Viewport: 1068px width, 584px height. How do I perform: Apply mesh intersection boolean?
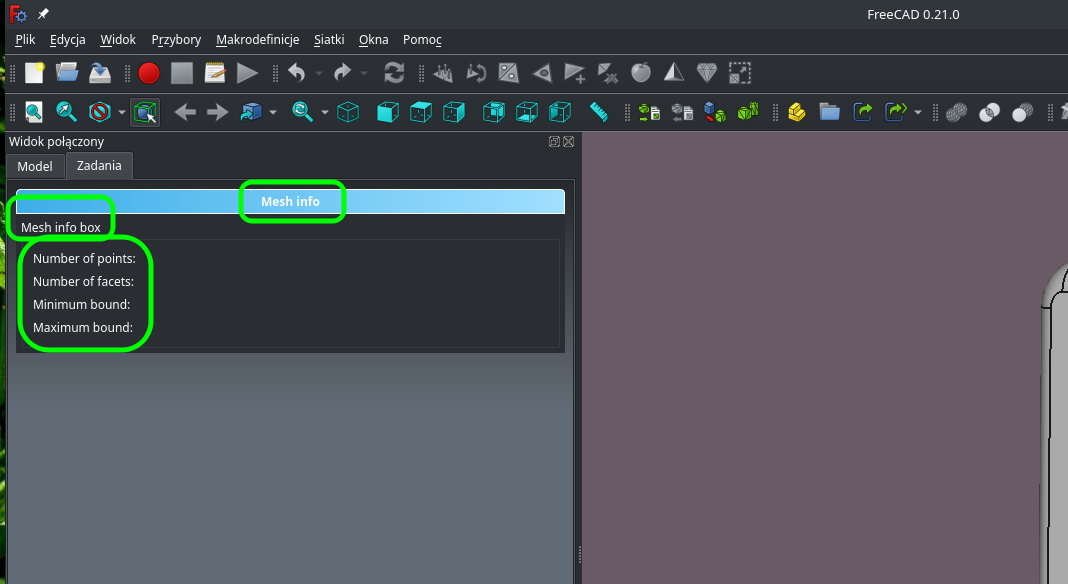[989, 112]
